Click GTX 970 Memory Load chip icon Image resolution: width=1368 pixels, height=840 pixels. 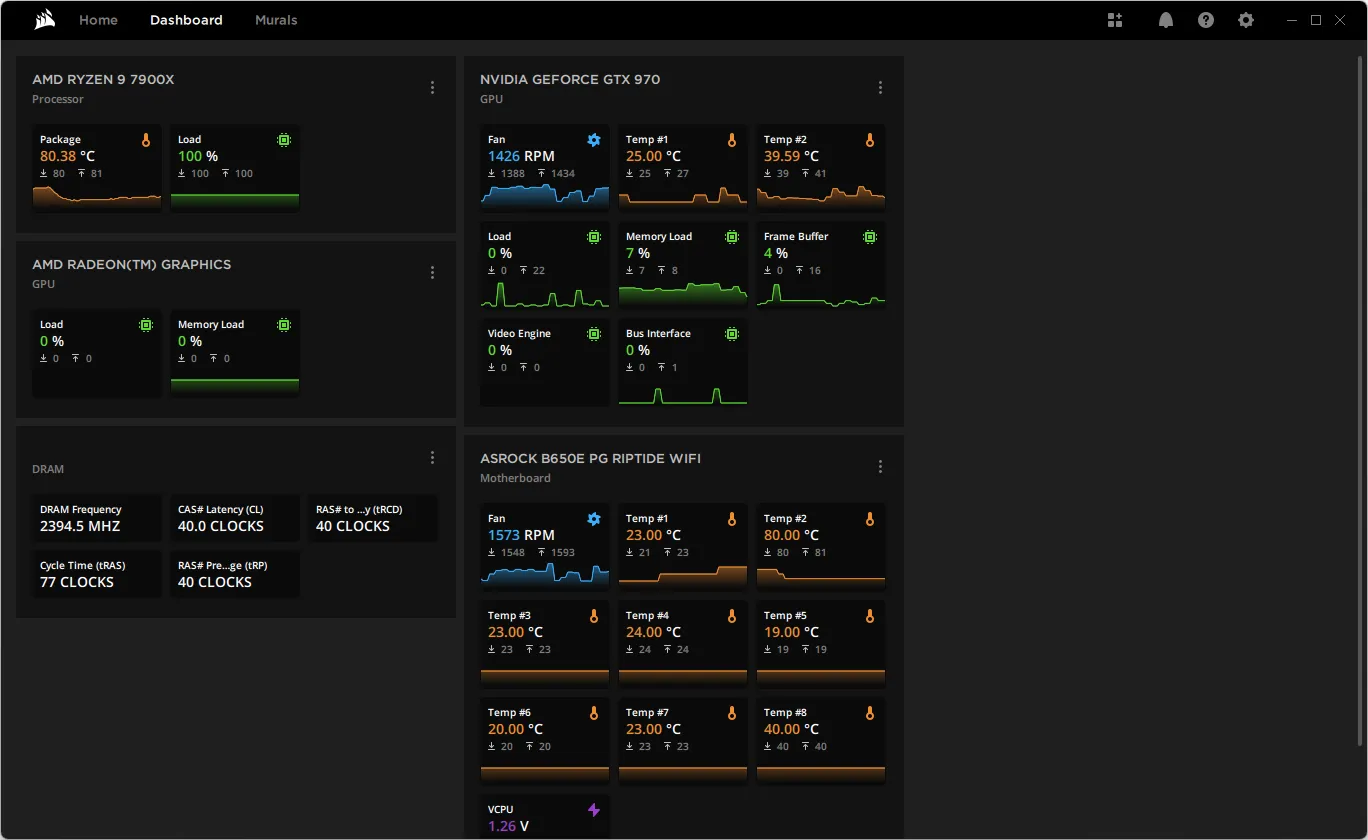click(x=732, y=238)
